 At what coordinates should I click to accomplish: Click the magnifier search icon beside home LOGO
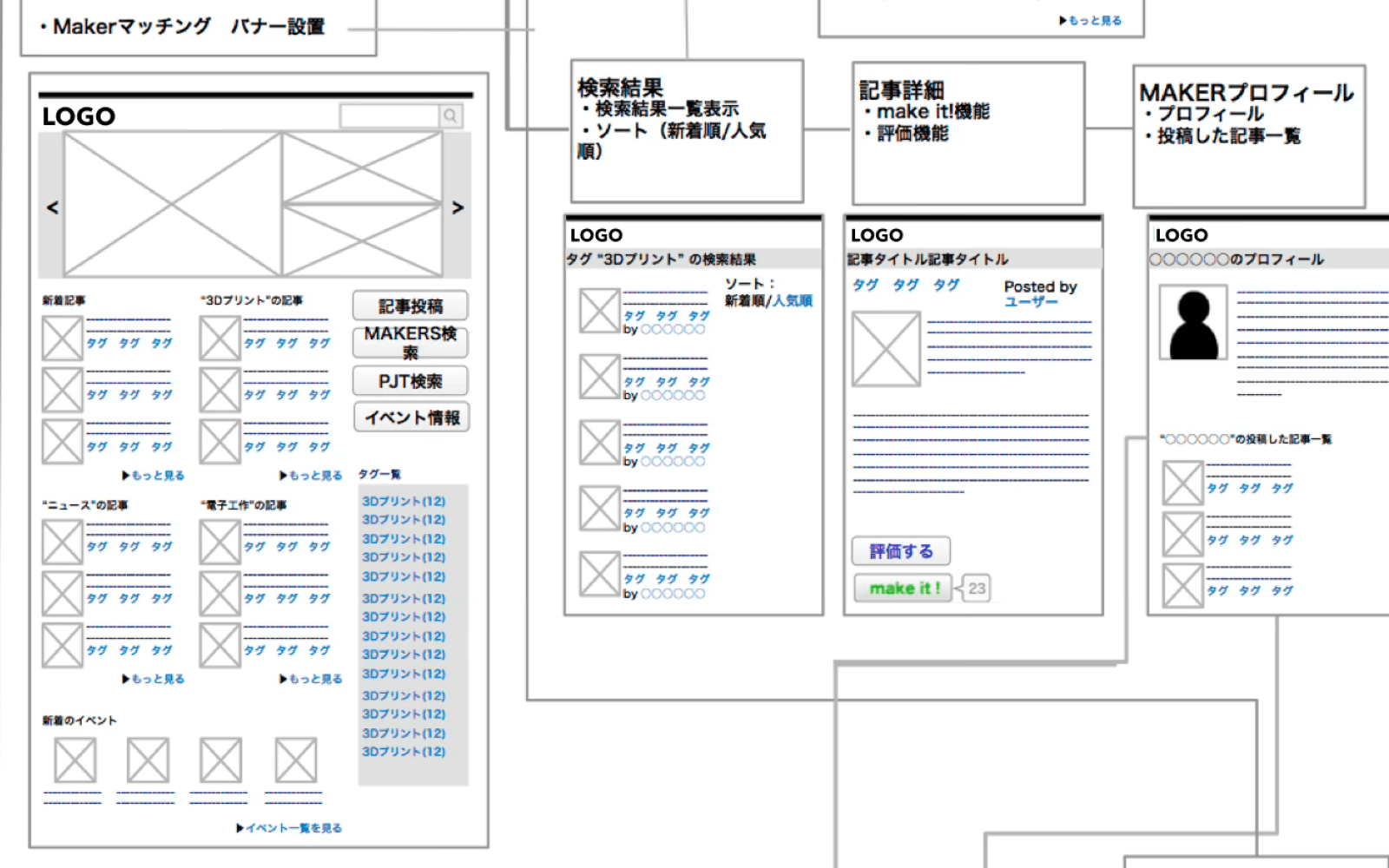[451, 116]
